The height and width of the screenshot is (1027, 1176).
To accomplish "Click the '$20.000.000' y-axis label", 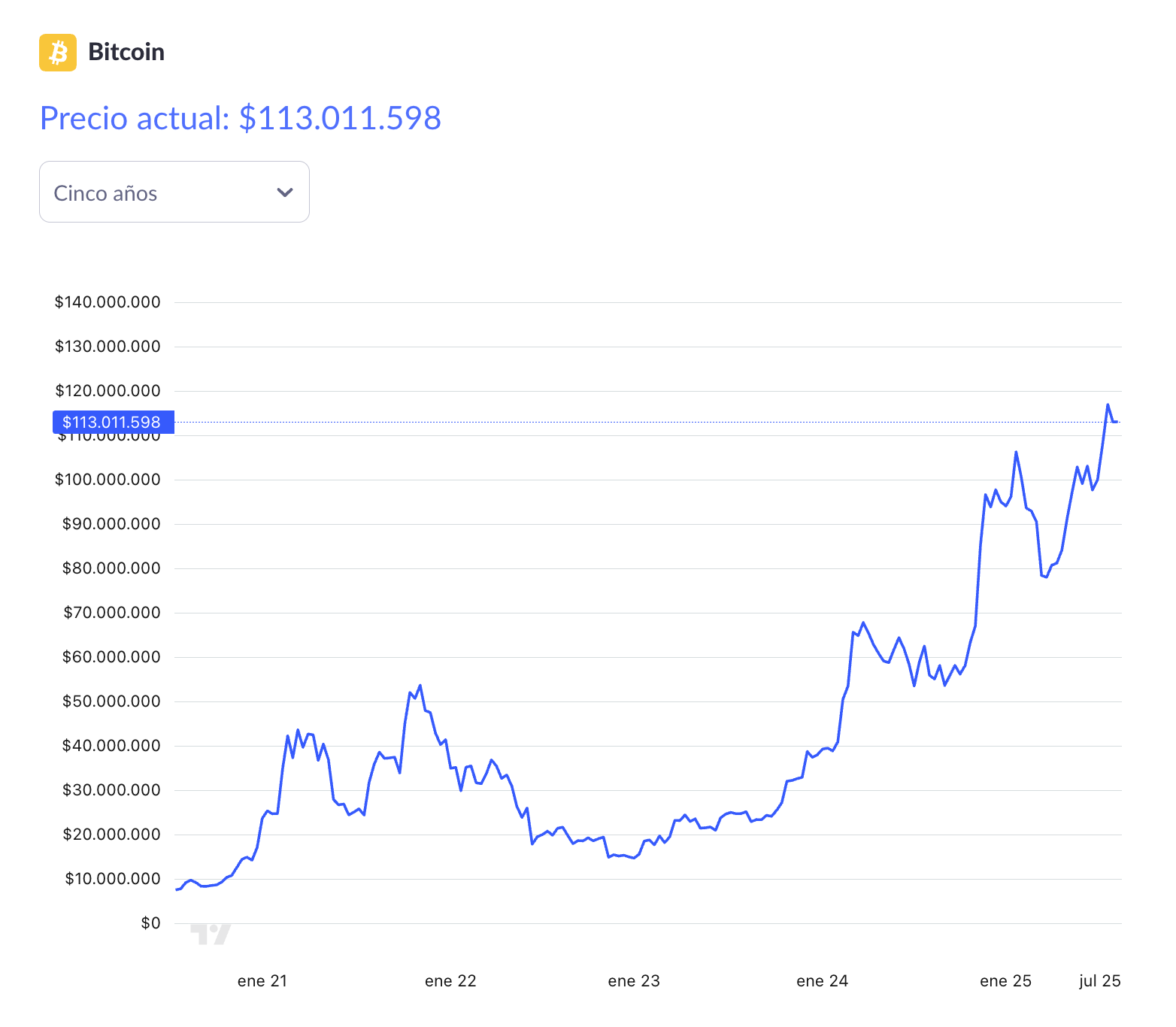I will coord(111,835).
